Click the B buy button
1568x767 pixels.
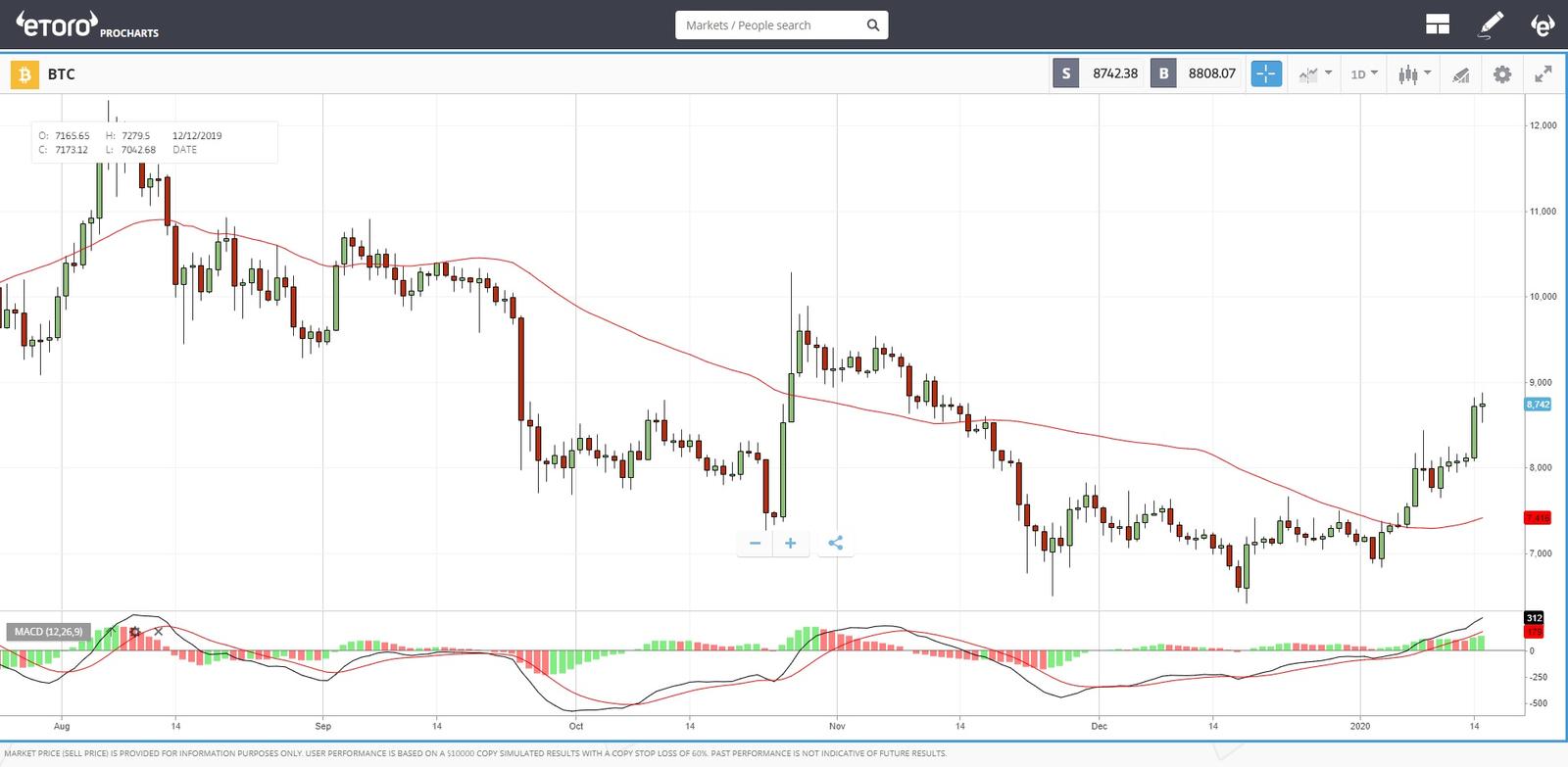[1163, 73]
